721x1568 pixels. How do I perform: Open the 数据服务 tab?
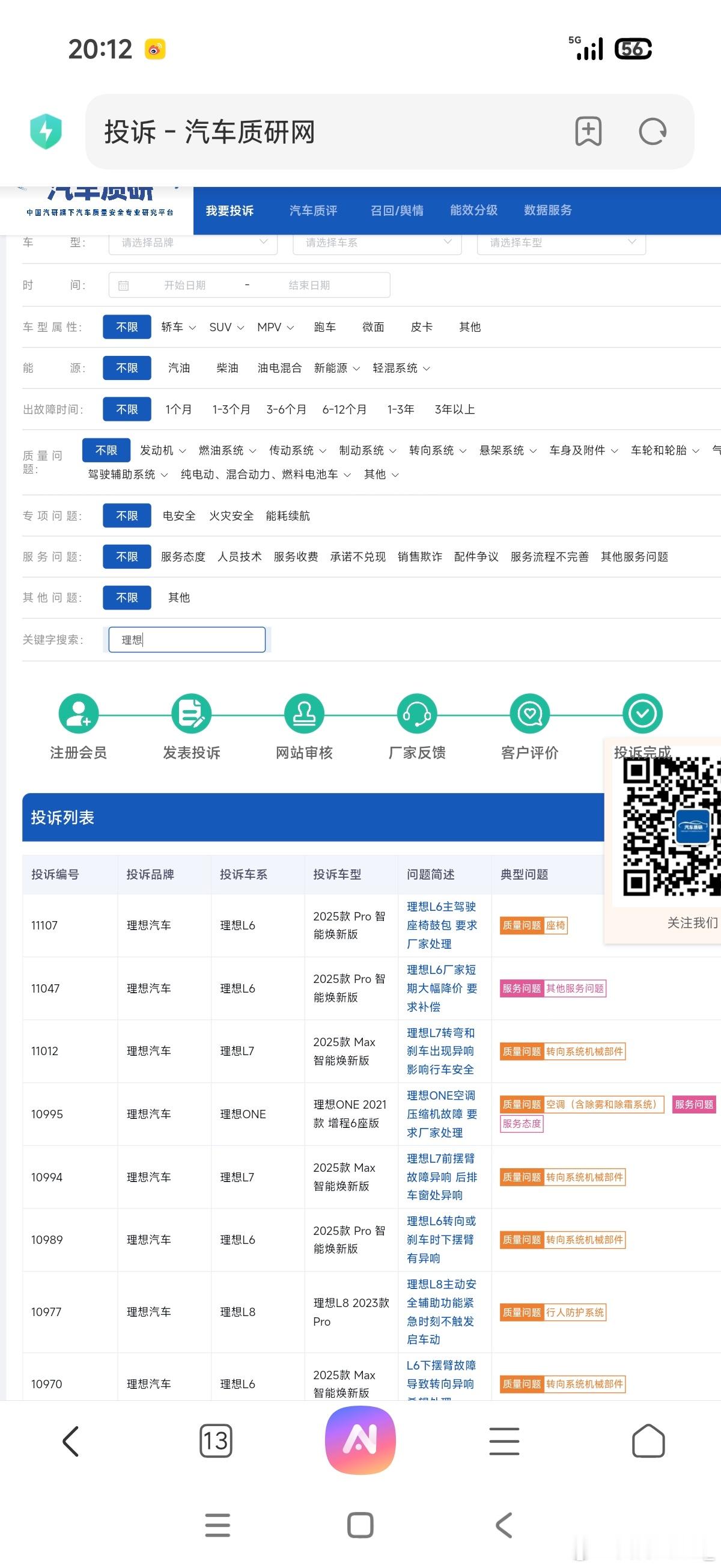547,210
